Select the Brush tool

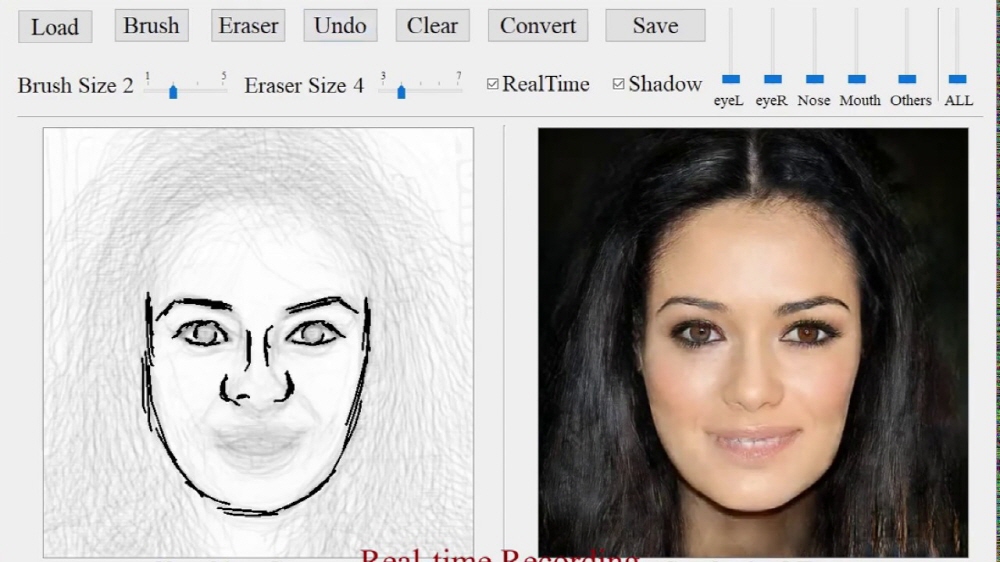click(x=151, y=26)
